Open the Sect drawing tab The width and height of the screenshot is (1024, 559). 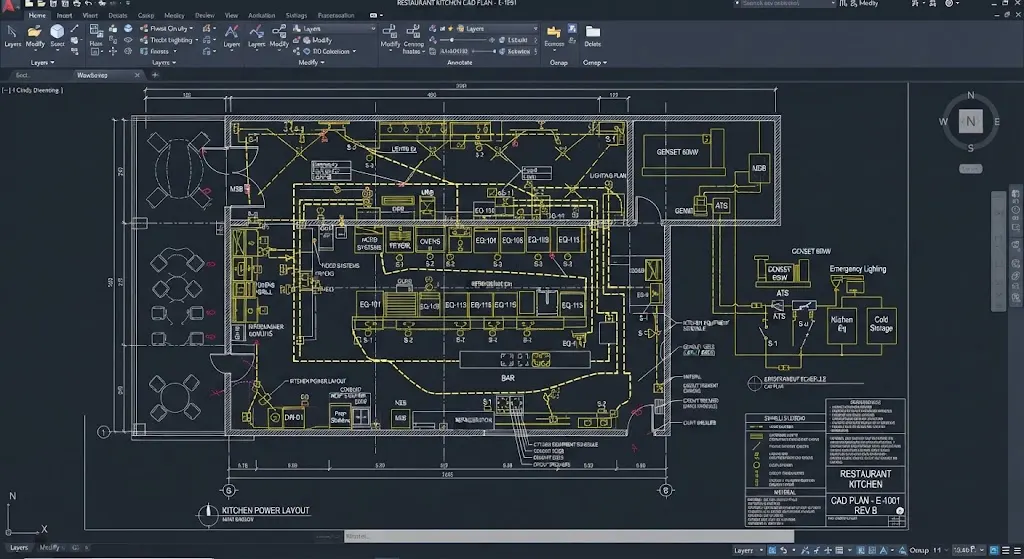coord(24,75)
